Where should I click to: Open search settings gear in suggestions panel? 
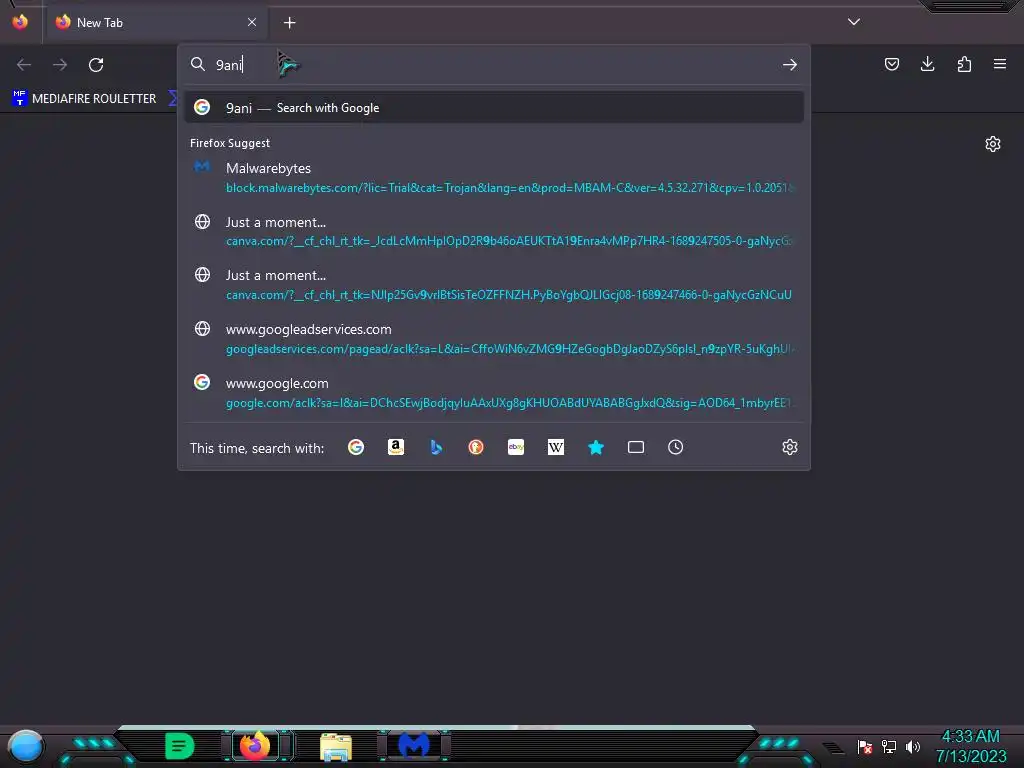[x=790, y=447]
